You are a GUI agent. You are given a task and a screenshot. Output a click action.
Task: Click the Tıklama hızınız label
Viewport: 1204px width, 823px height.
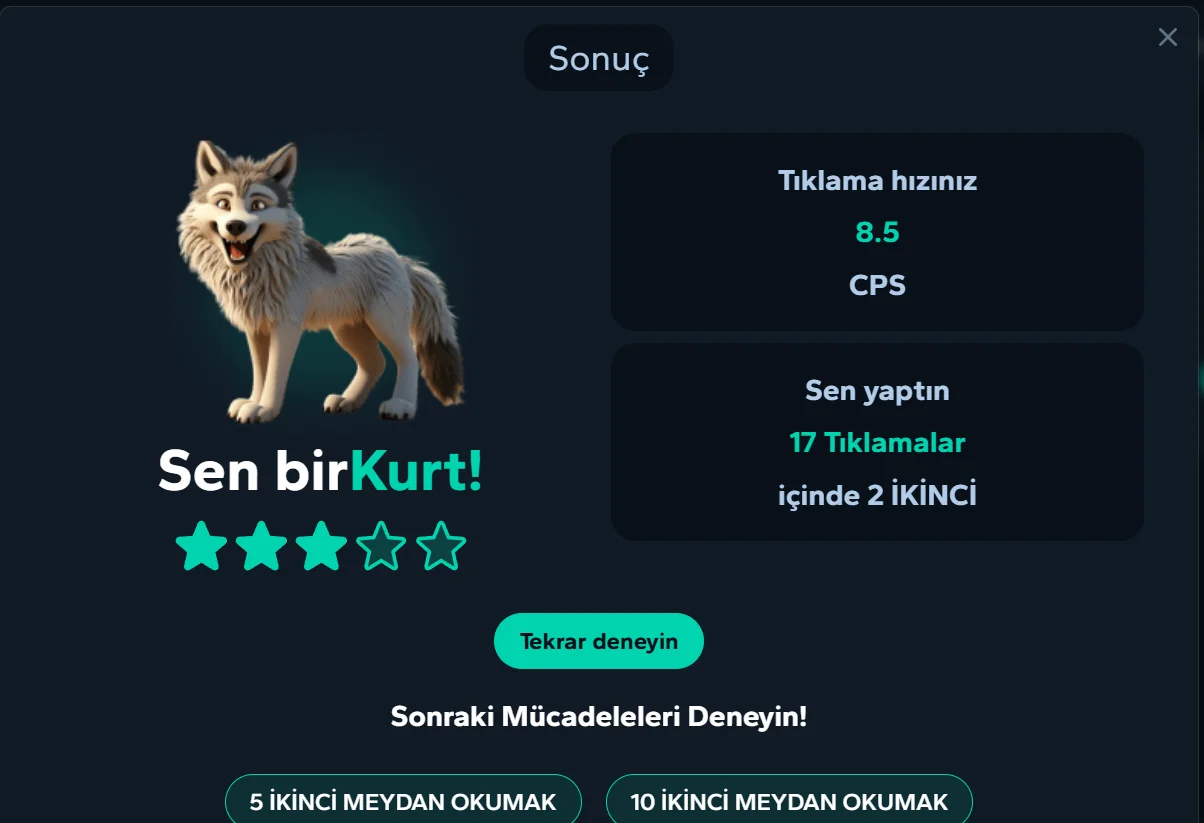tap(877, 181)
